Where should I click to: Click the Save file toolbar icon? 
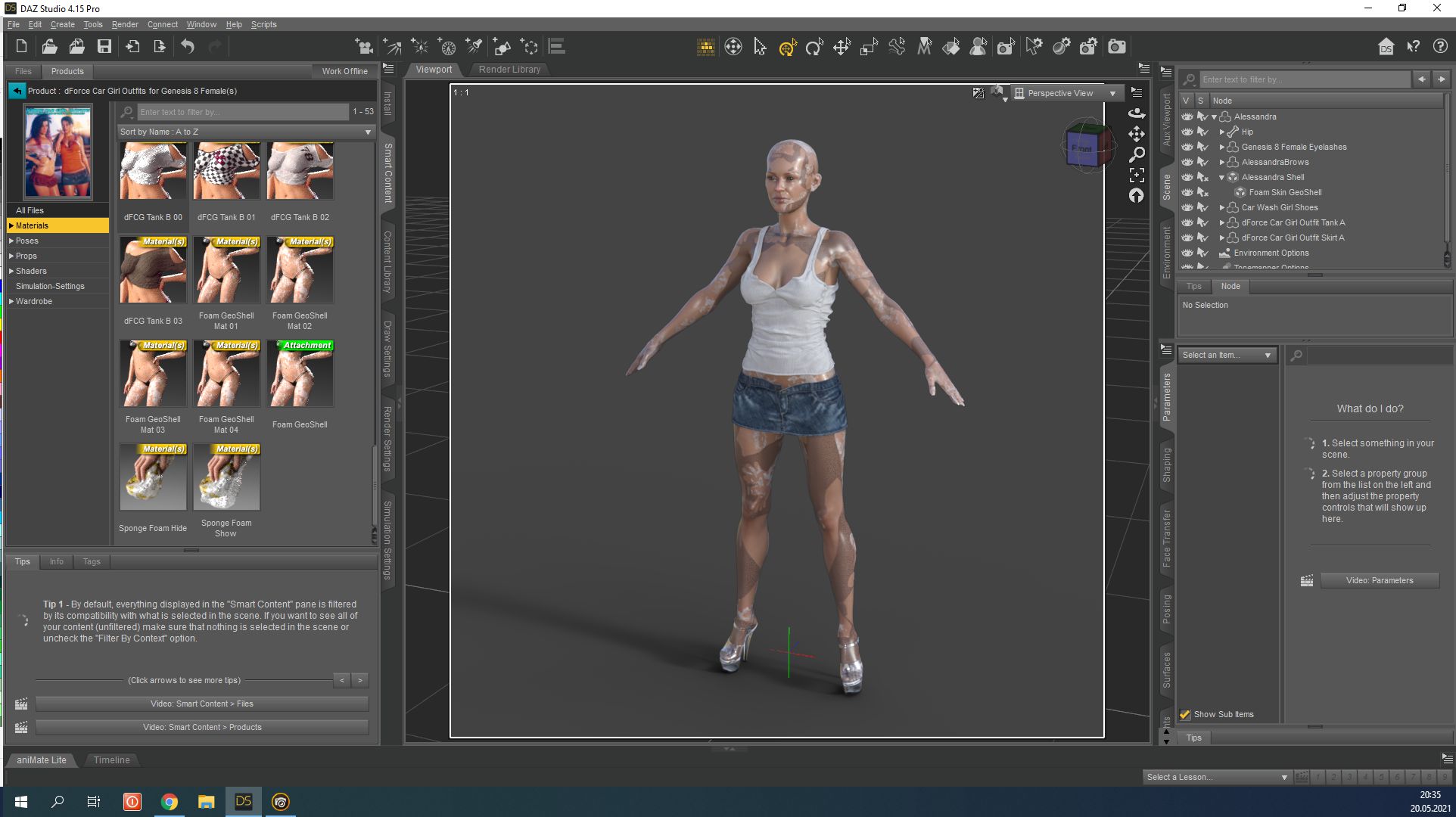tap(104, 47)
